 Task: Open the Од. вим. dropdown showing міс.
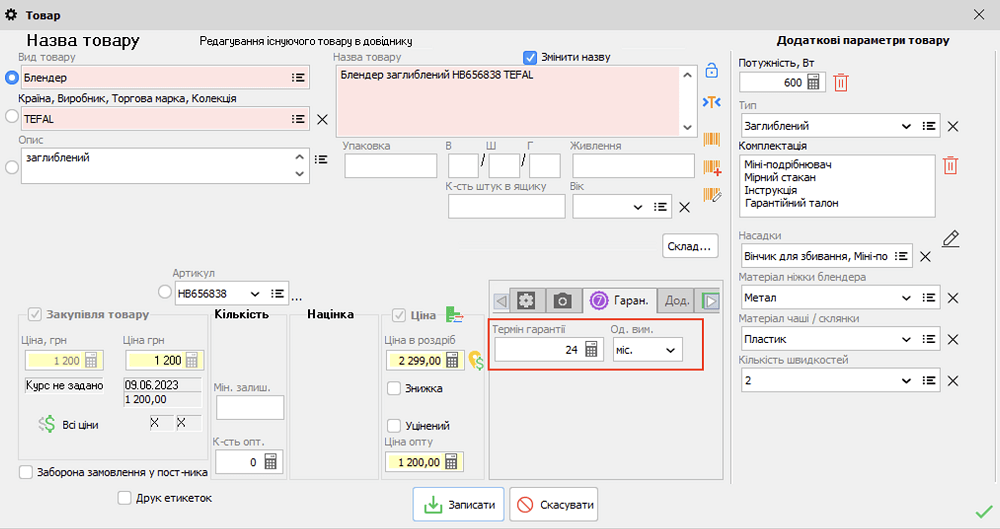tap(669, 350)
